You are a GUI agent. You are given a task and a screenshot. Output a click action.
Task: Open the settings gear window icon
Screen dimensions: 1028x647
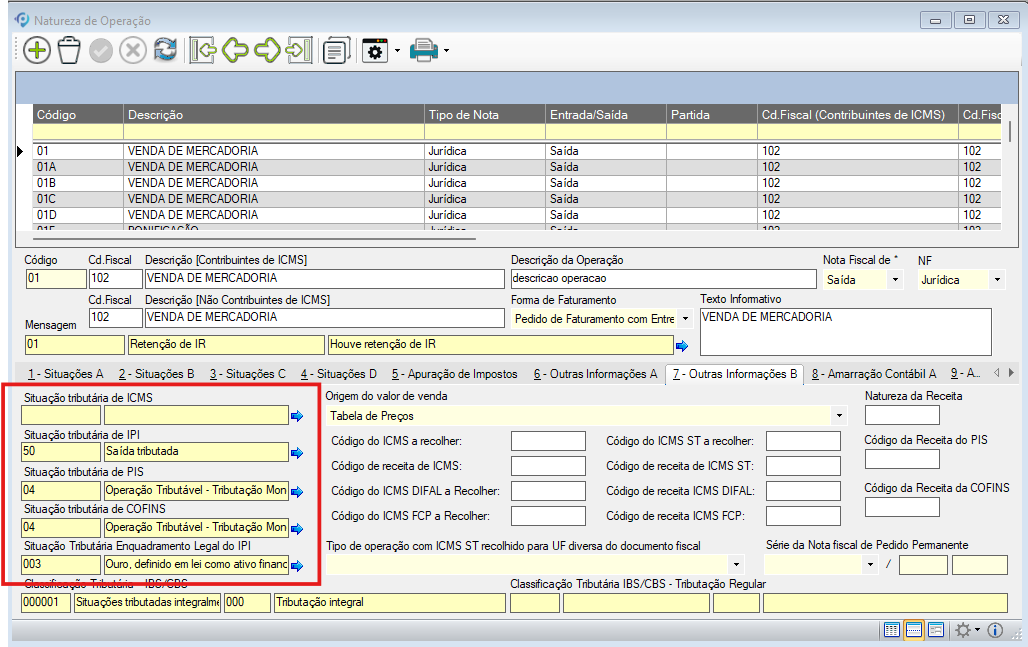[x=375, y=50]
